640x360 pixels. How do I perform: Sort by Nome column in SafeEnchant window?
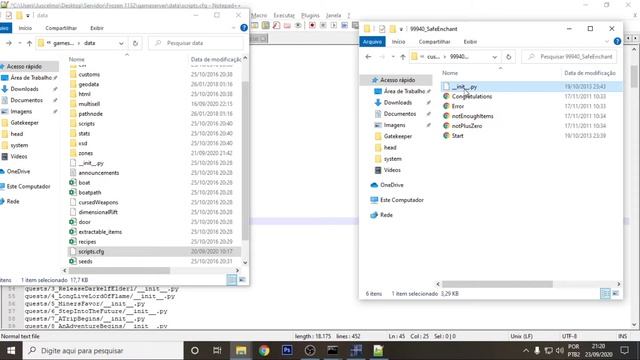[x=450, y=73]
